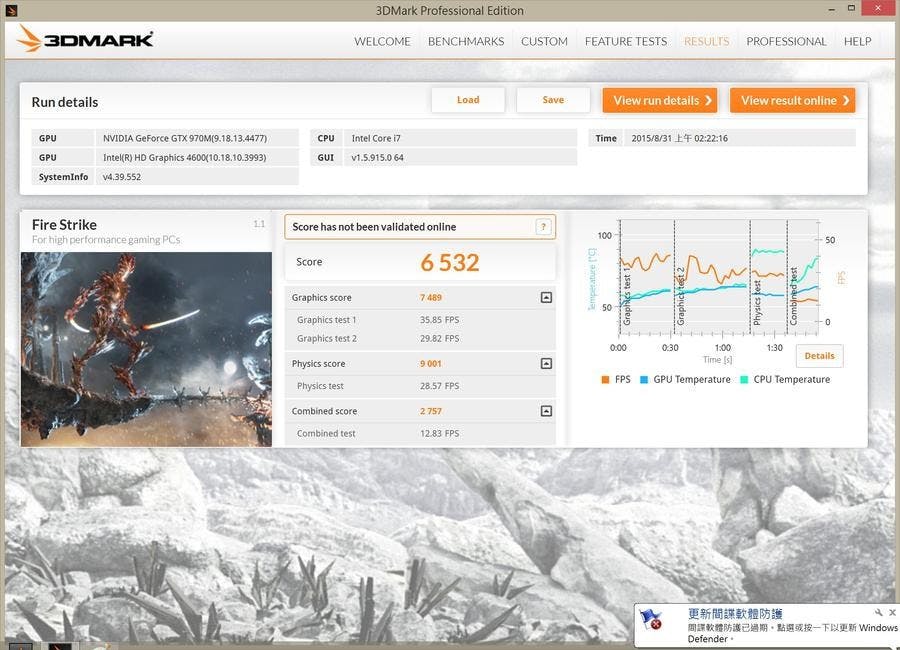Click the 3DMark icon in the title bar
Image resolution: width=900 pixels, height=650 pixels.
pos(10,10)
